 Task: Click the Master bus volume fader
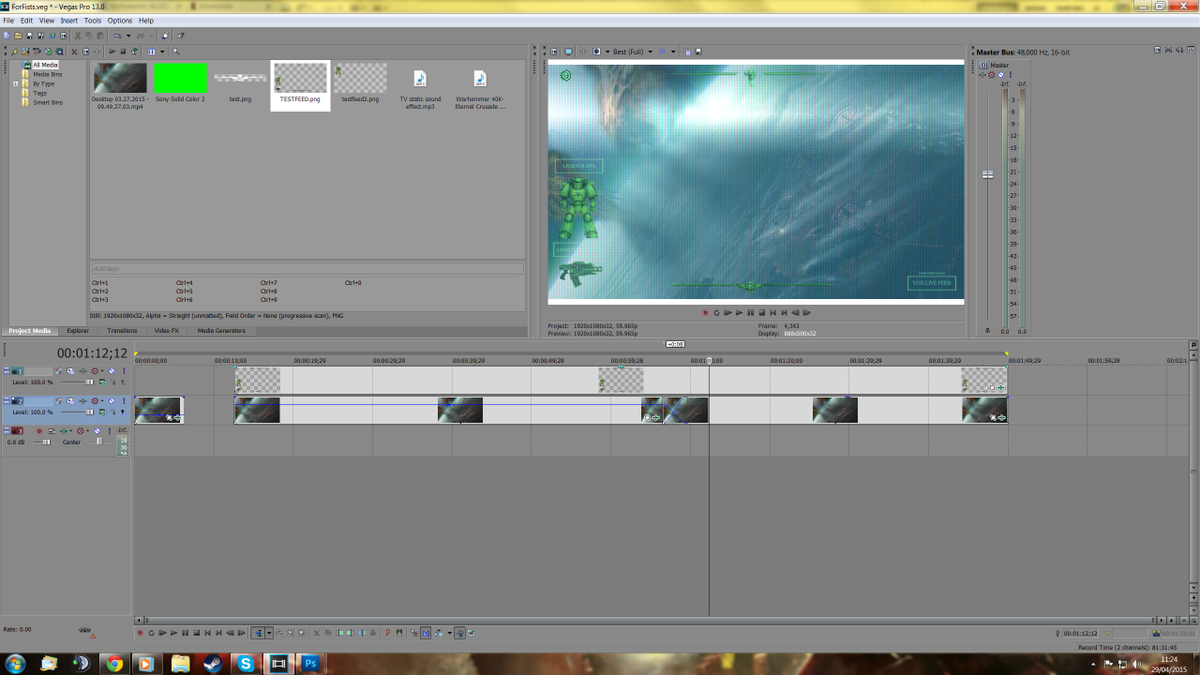988,174
